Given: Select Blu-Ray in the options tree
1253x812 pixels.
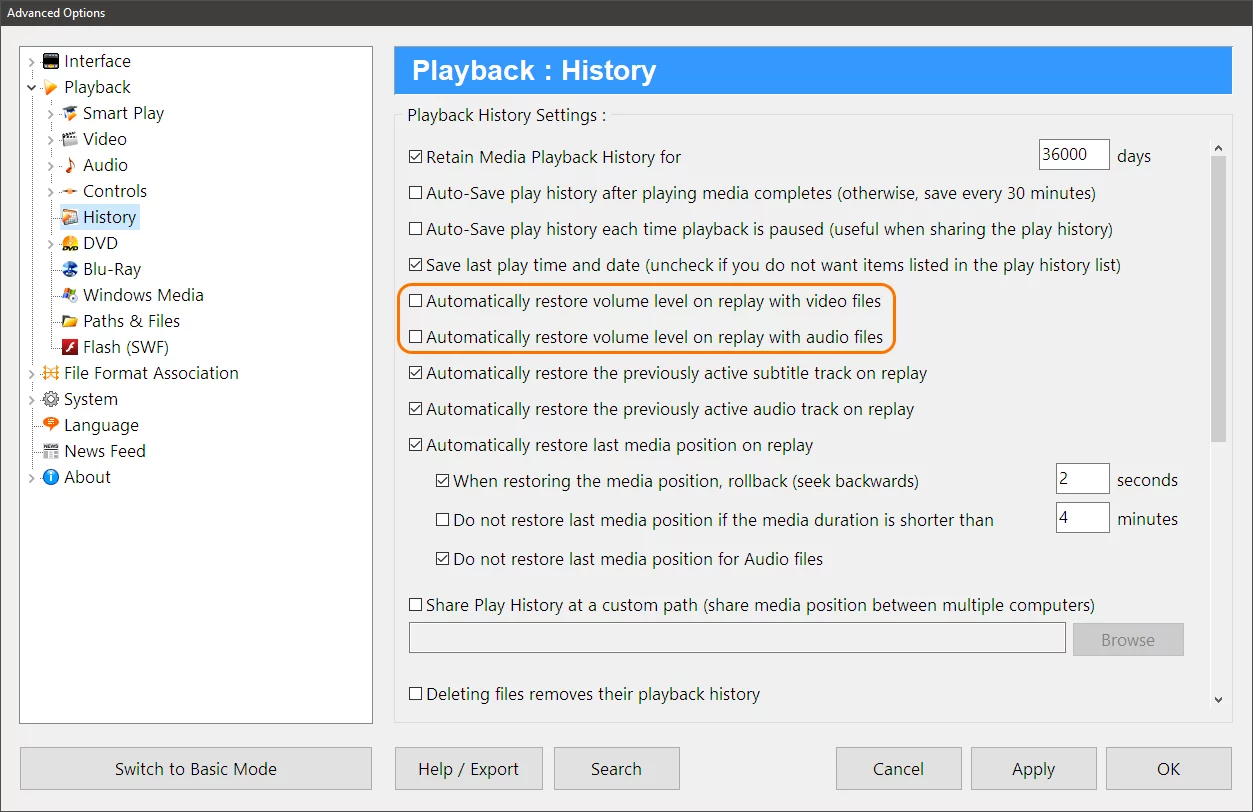Looking at the screenshot, I should pos(112,269).
